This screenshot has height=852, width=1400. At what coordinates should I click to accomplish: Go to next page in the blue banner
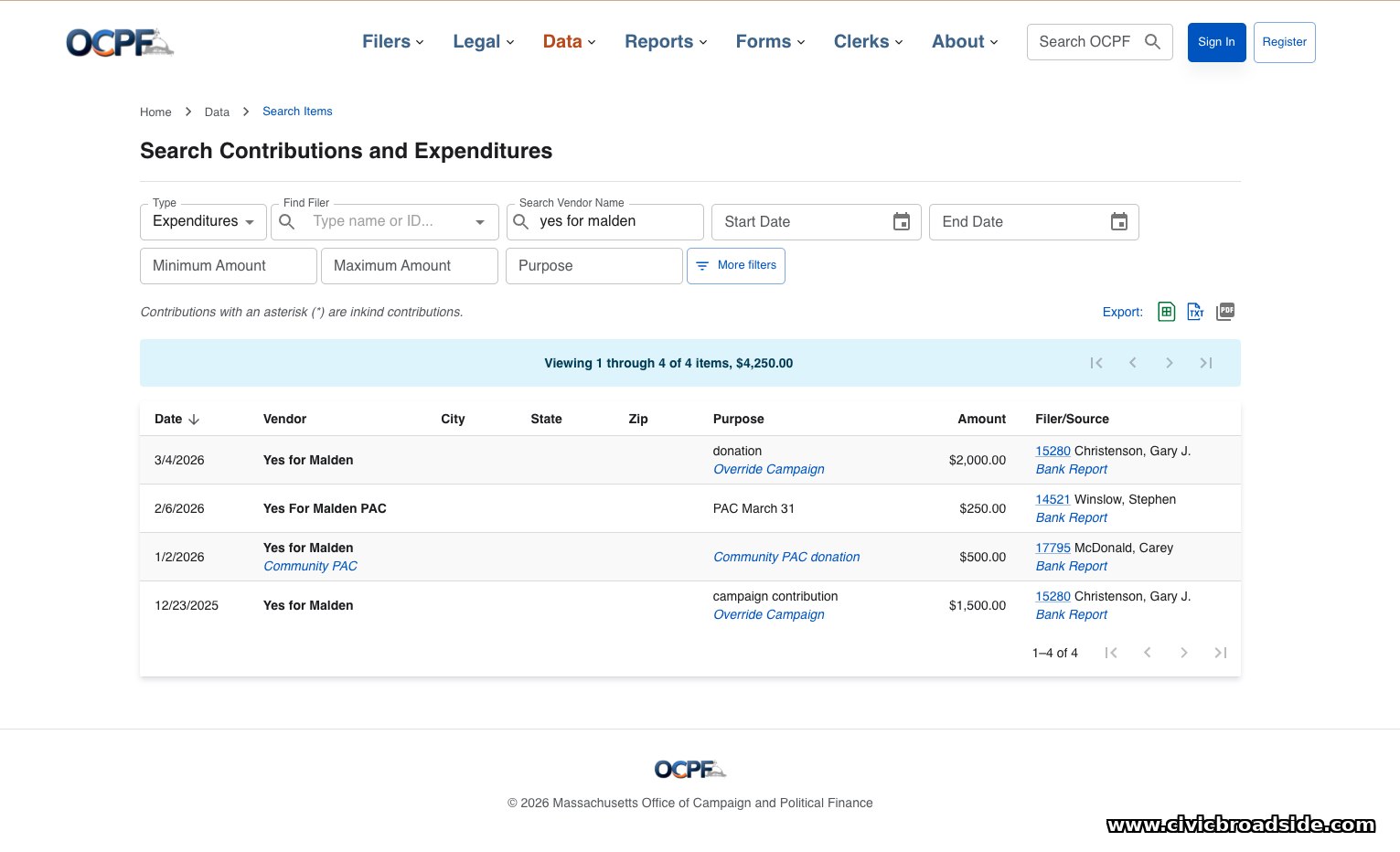[1170, 363]
